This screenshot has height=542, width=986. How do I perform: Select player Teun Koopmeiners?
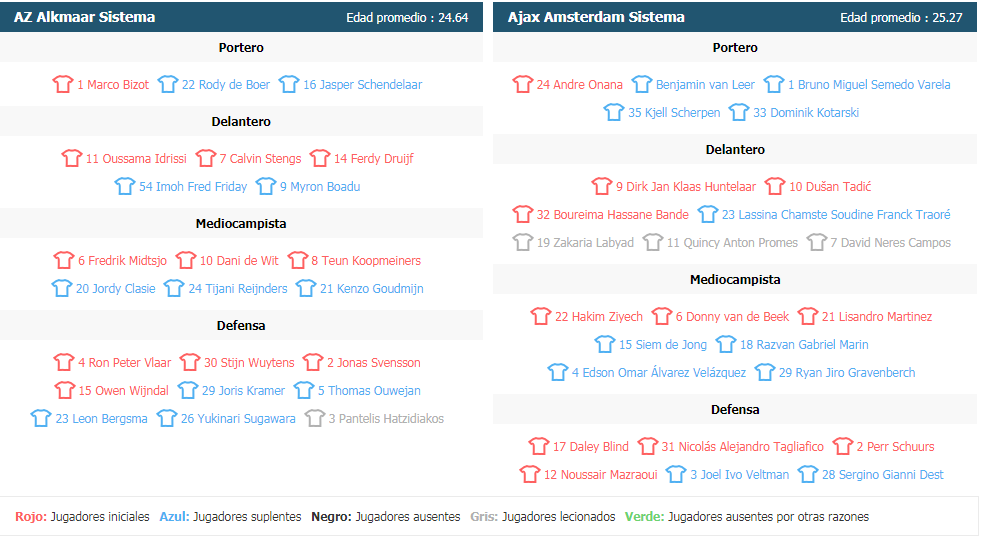click(366, 260)
